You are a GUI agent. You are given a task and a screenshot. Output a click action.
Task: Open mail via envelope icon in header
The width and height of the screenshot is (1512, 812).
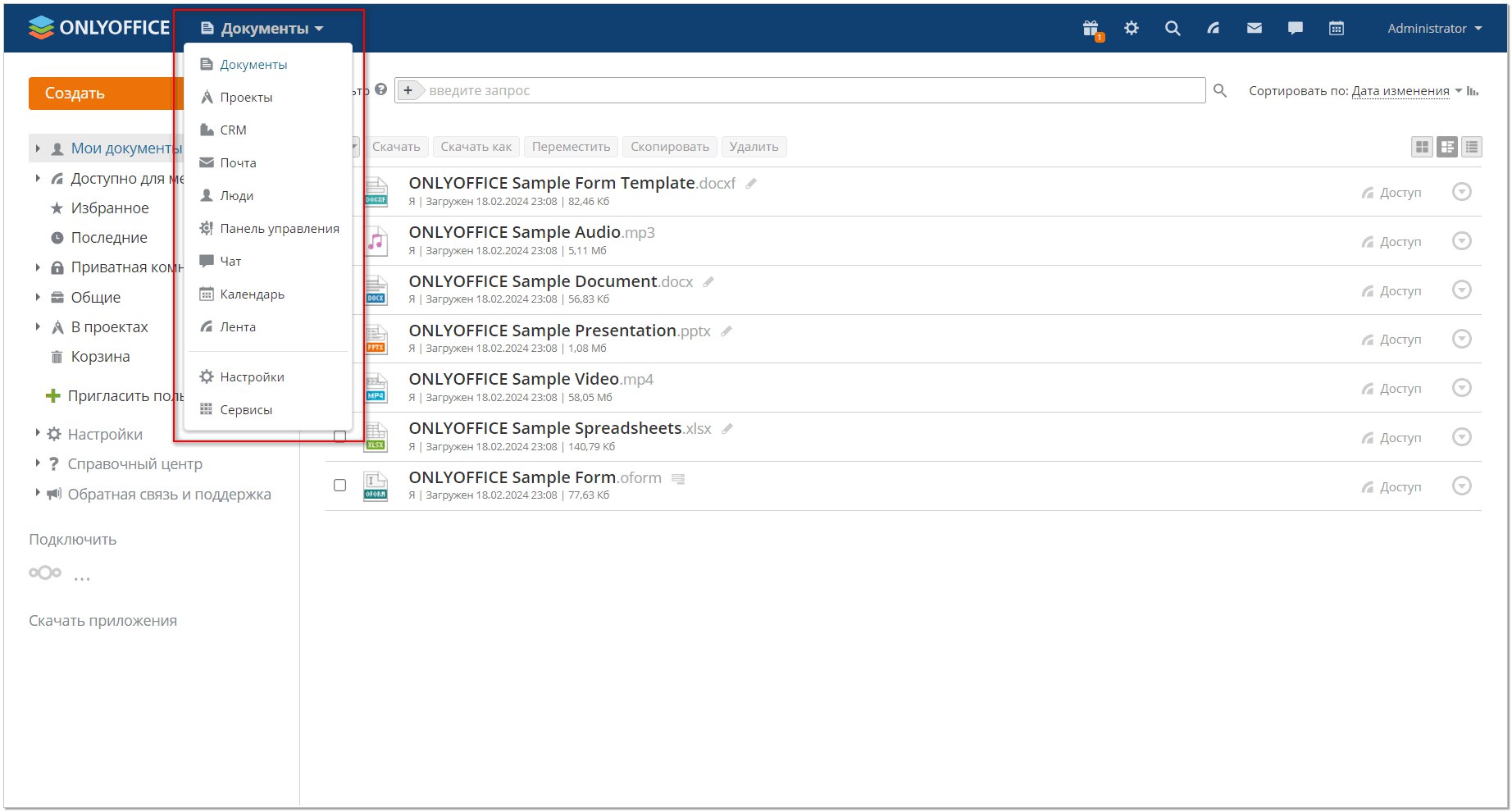point(1255,29)
